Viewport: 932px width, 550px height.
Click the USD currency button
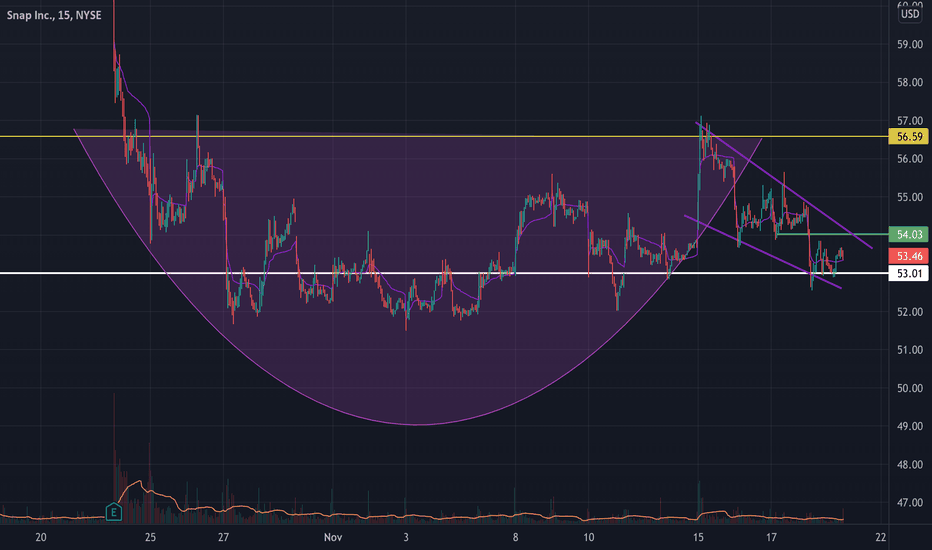click(x=910, y=14)
